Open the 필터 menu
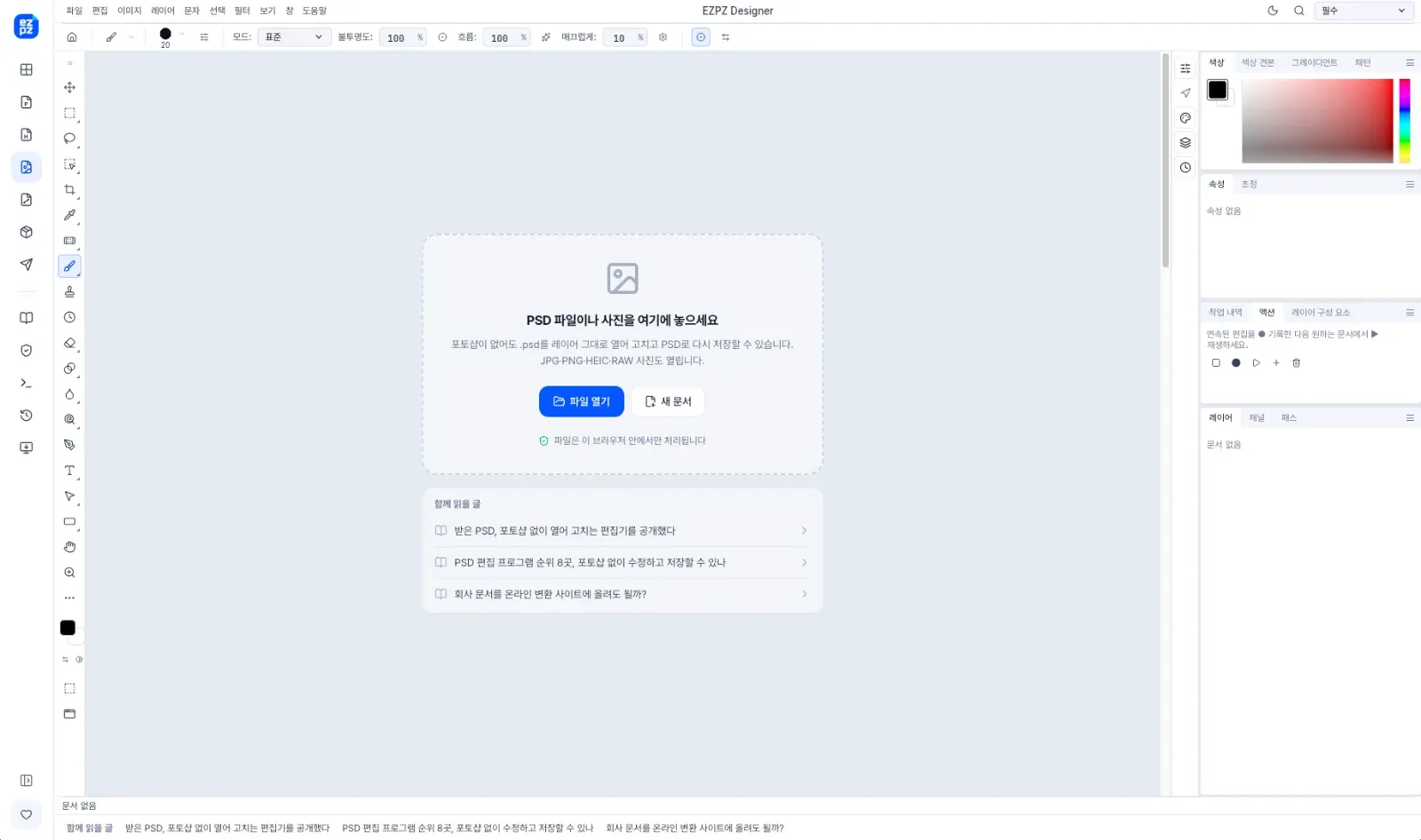The image size is (1421, 840). point(242,11)
